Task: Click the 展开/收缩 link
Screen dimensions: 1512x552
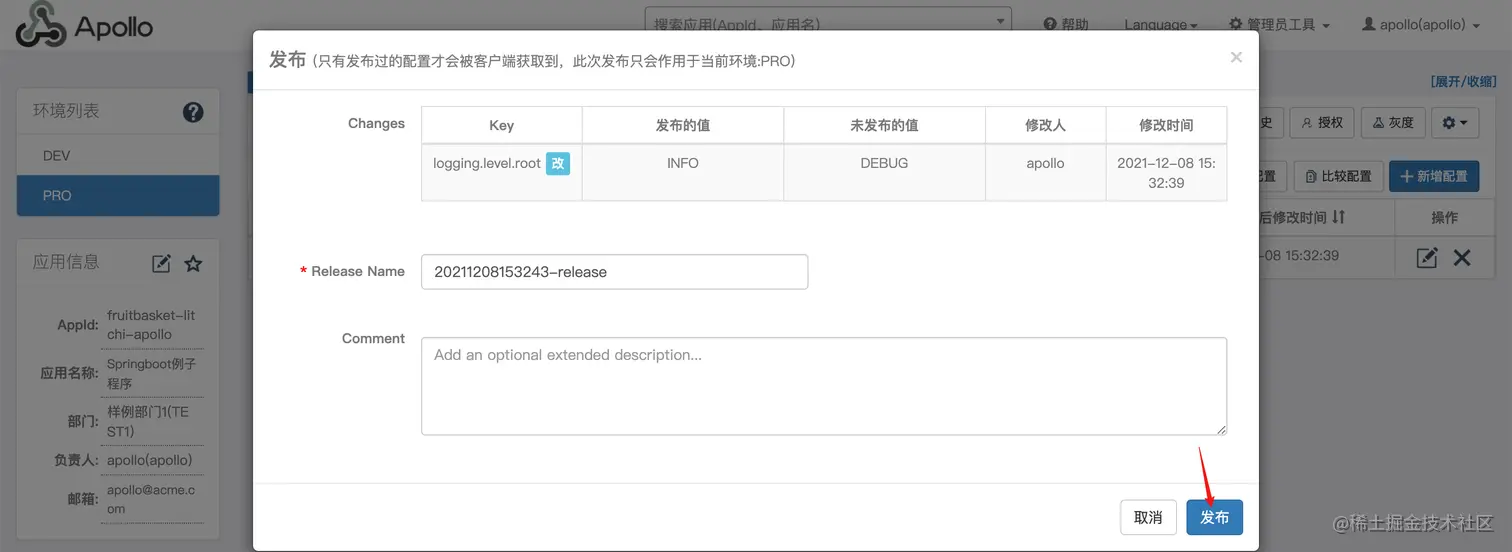Action: click(1464, 81)
